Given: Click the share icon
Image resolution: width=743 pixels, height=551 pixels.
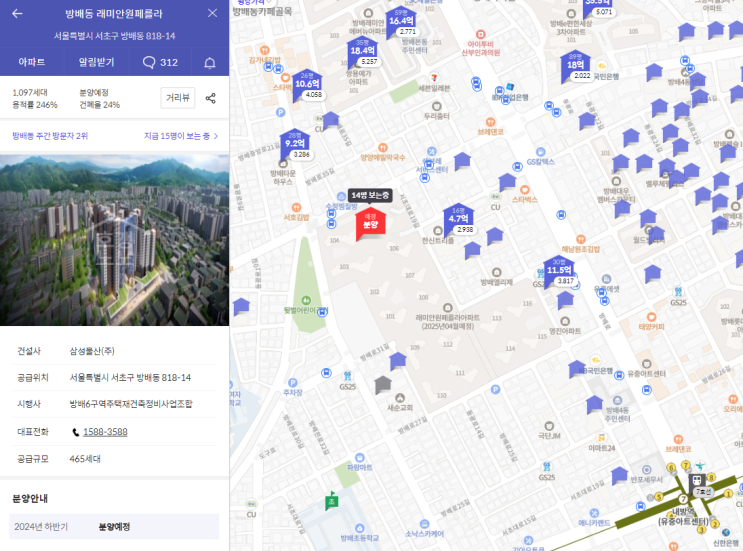Looking at the screenshot, I should (210, 98).
